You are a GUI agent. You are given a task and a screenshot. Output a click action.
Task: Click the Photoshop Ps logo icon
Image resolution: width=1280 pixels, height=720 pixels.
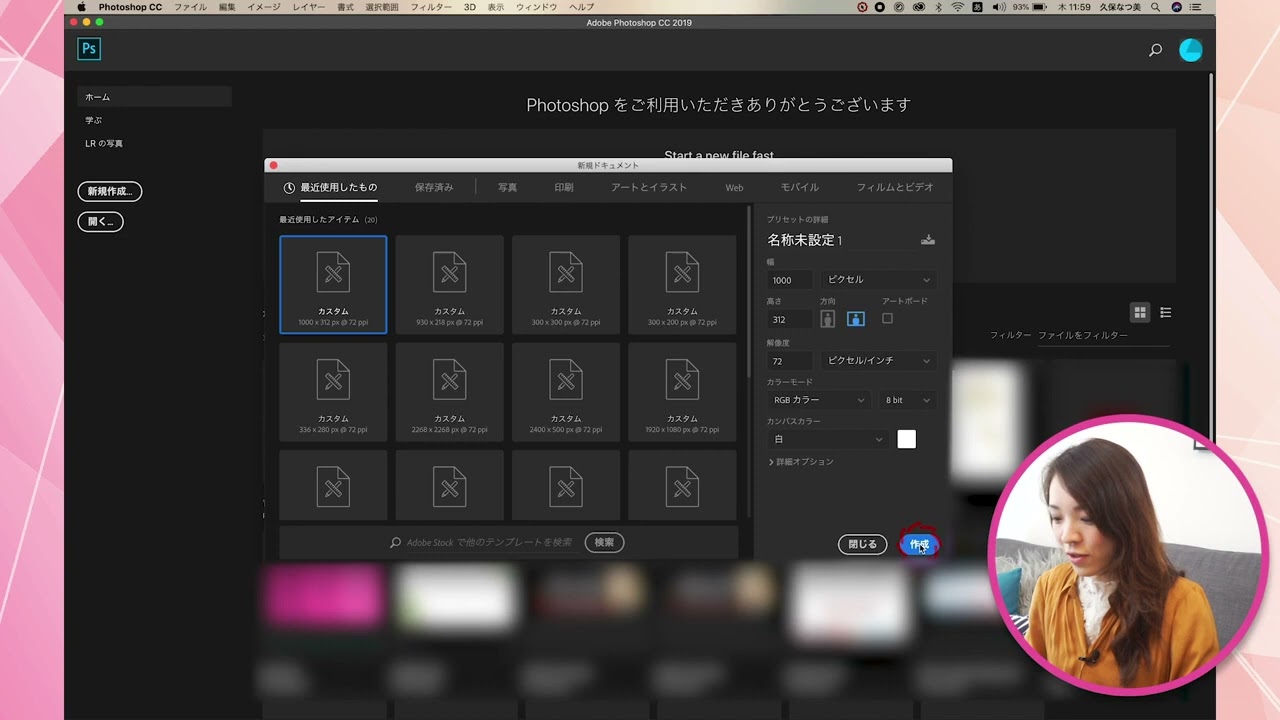(89, 49)
